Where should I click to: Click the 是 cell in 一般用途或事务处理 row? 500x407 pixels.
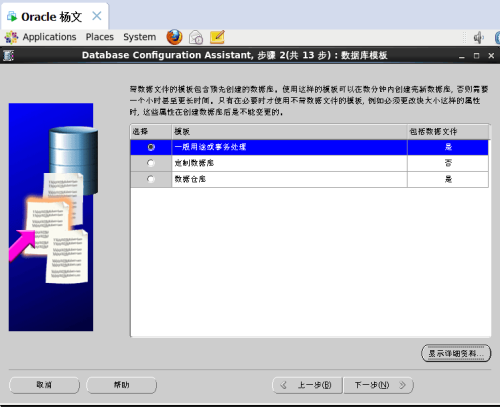click(x=448, y=147)
